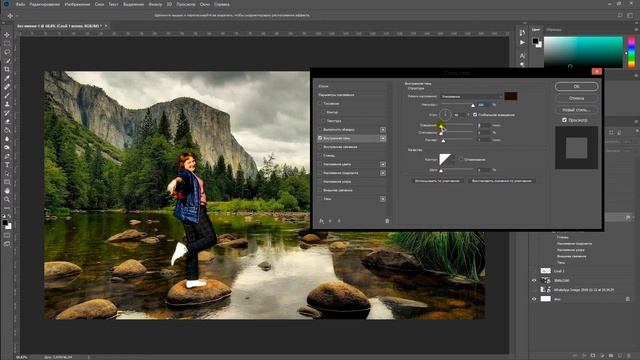Enable the Внешнее свечение effect checkbox
The height and width of the screenshot is (360, 640).
[320, 190]
